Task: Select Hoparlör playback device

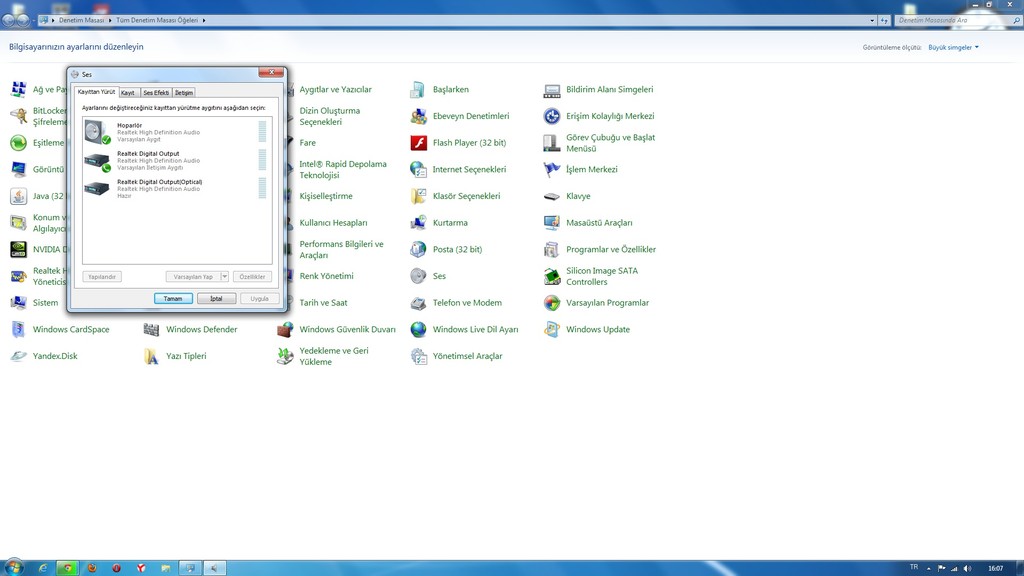Action: (176, 132)
